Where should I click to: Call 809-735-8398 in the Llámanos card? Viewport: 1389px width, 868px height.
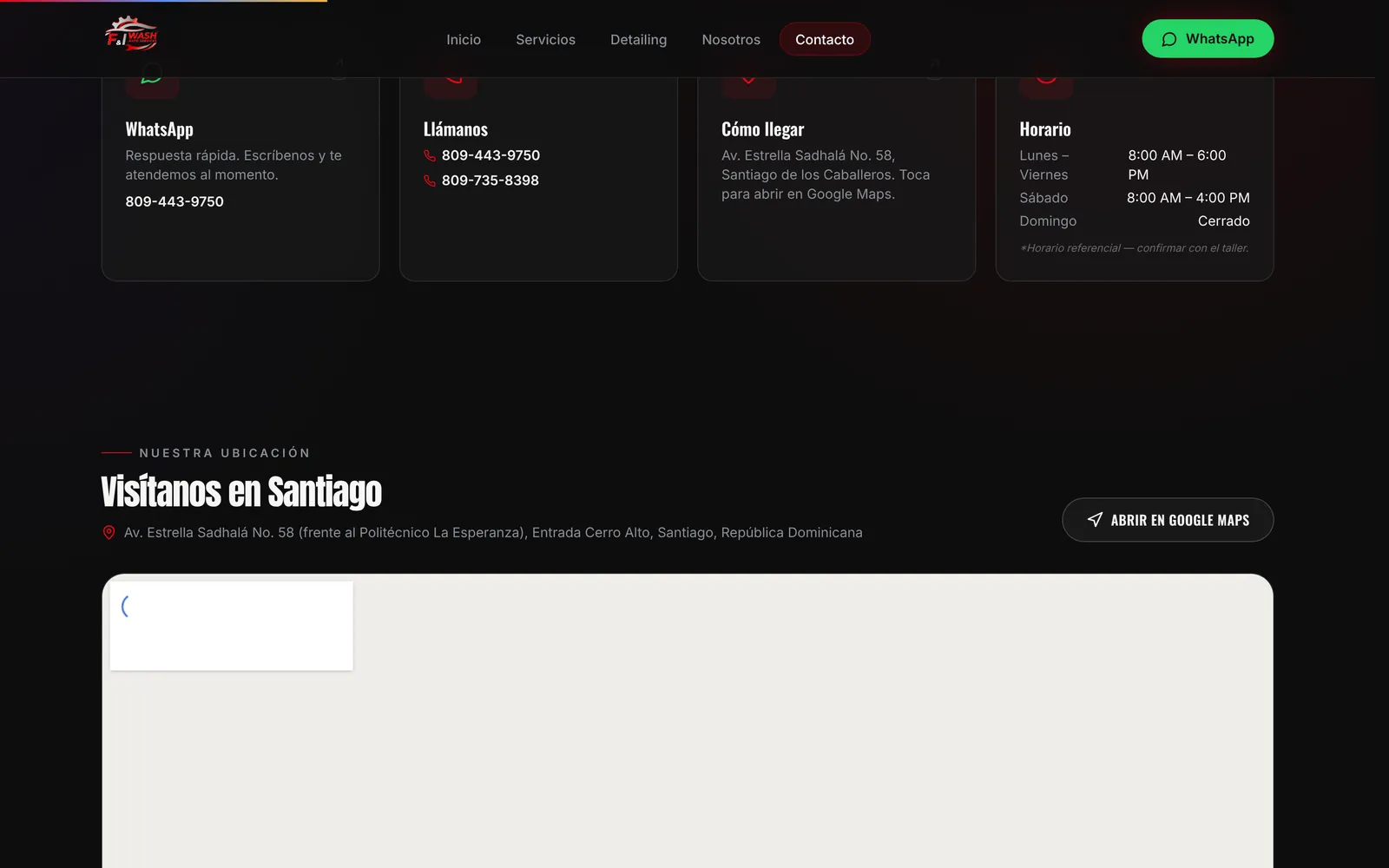[x=490, y=181]
